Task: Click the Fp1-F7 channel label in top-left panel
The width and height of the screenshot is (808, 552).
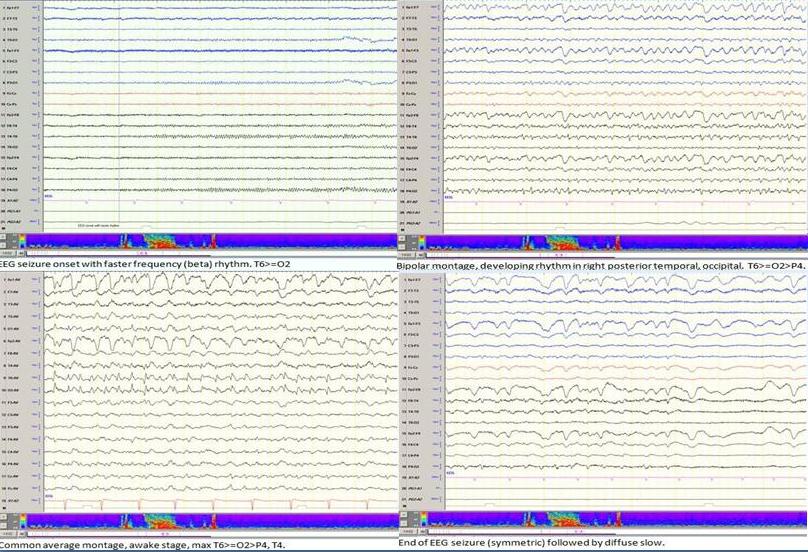Action: (x=12, y=8)
